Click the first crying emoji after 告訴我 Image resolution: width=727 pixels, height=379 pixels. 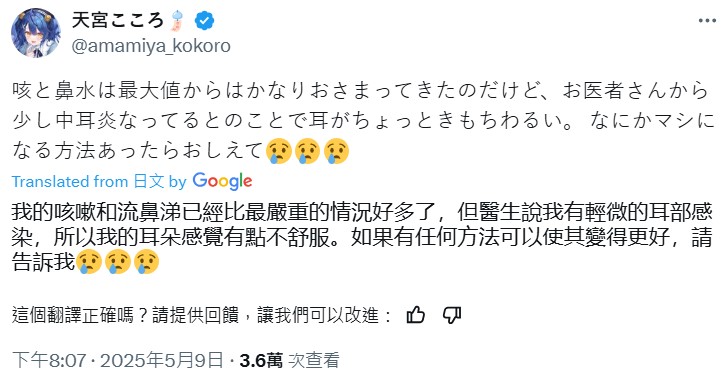[89, 262]
